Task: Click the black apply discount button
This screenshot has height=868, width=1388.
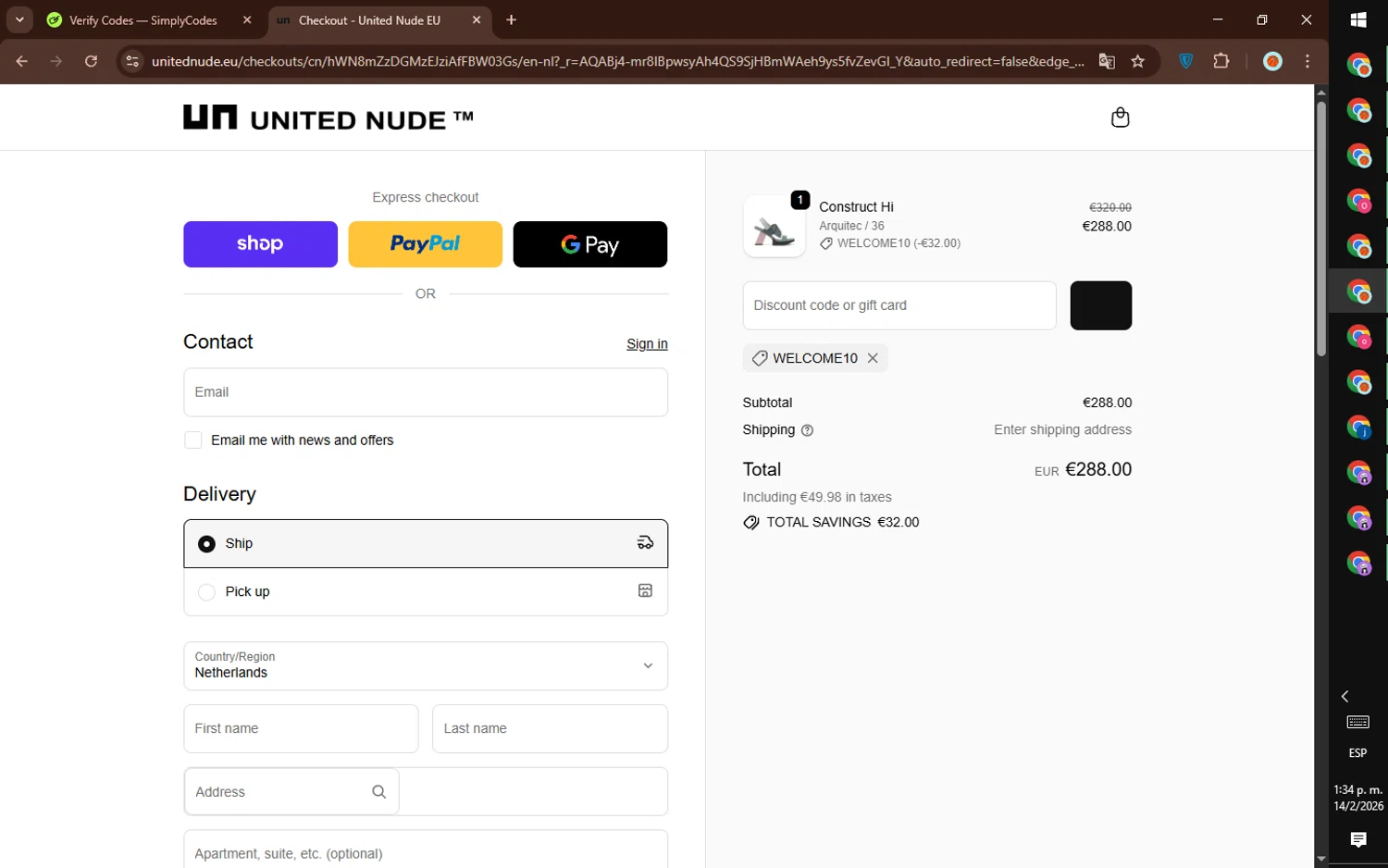Action: 1101,305
